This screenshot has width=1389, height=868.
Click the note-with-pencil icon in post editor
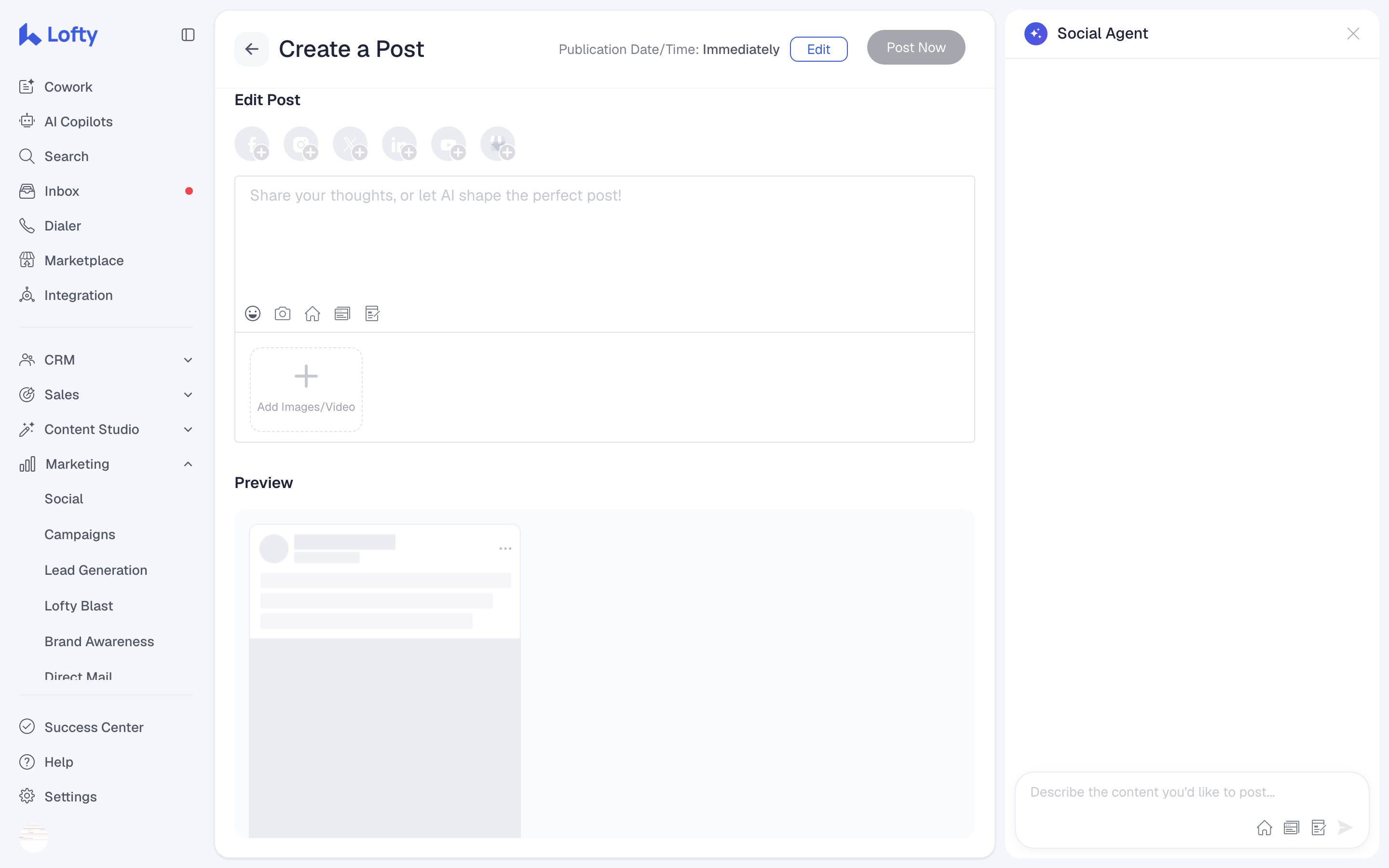372,313
